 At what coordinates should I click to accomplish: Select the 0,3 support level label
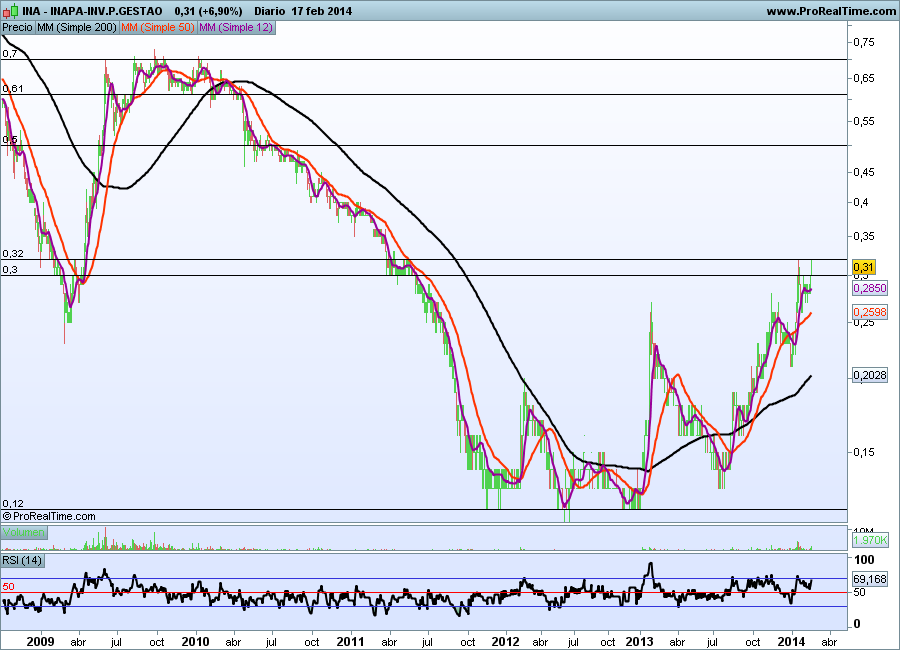10,269
